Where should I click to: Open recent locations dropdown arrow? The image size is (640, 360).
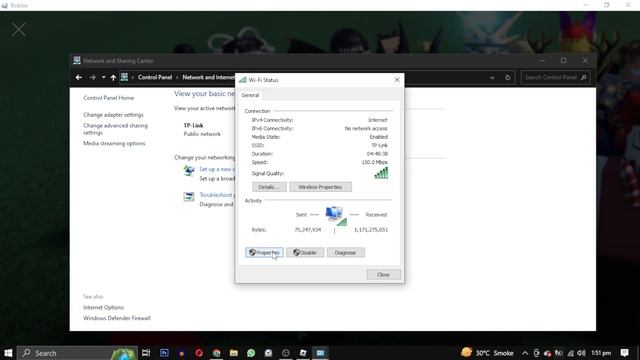103,77
